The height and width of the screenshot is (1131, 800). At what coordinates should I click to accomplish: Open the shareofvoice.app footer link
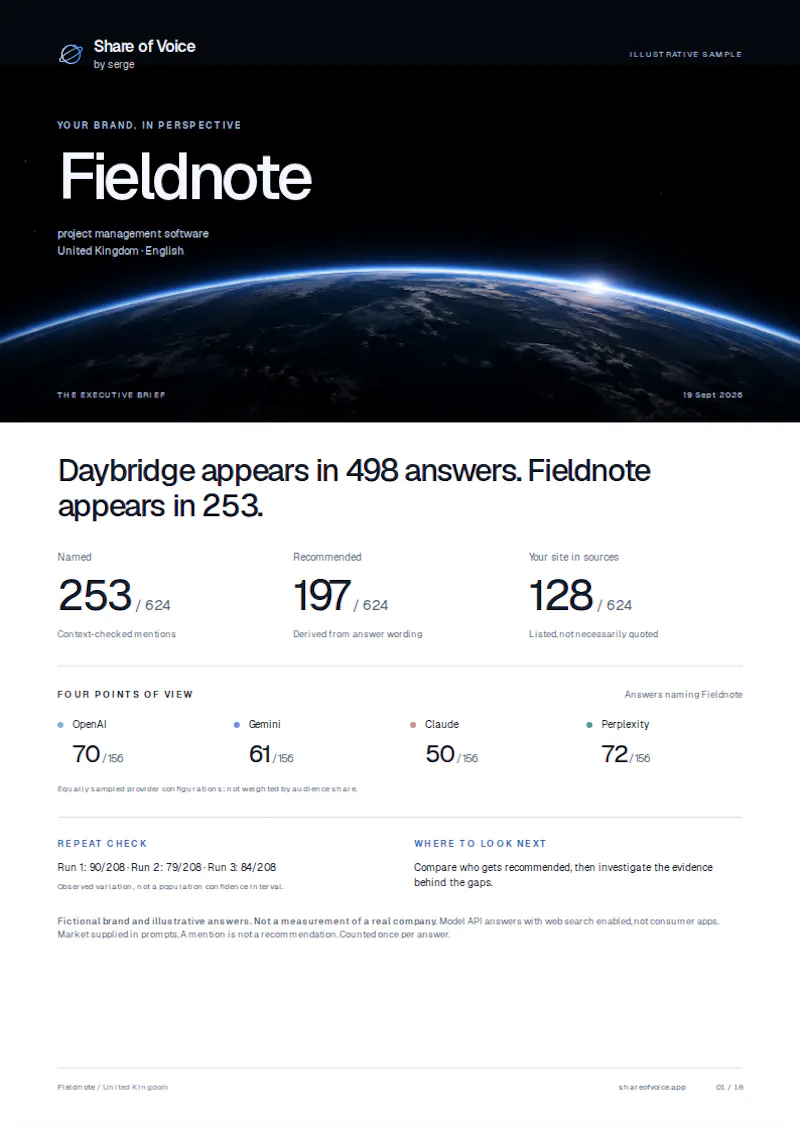[652, 1087]
